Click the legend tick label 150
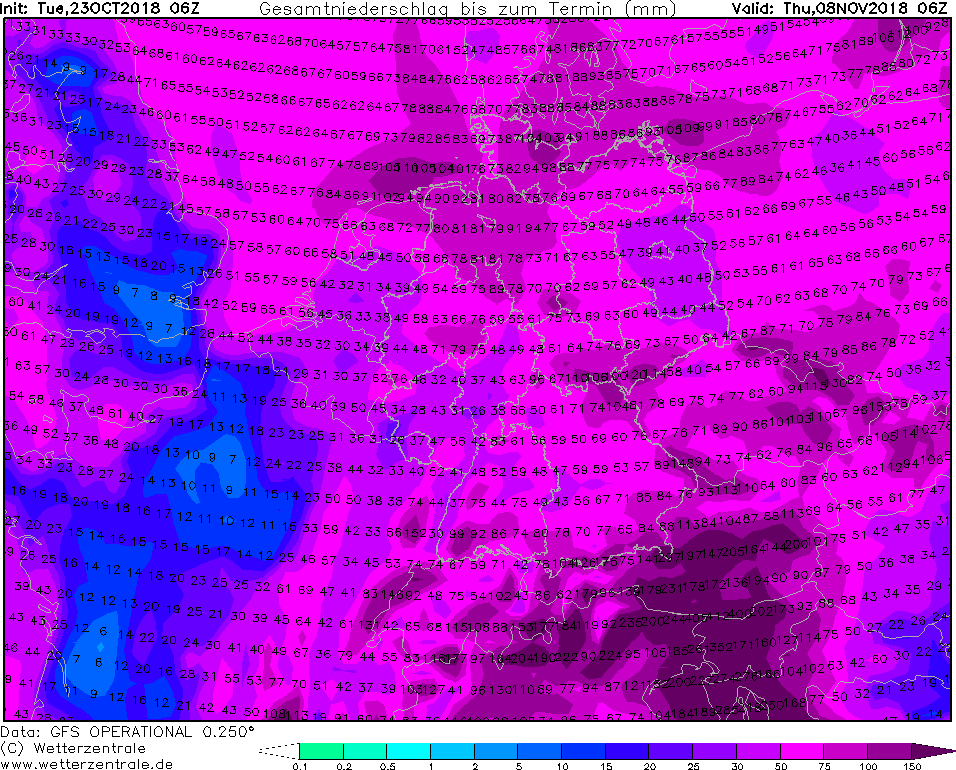This screenshot has width=956, height=770. 912,766
